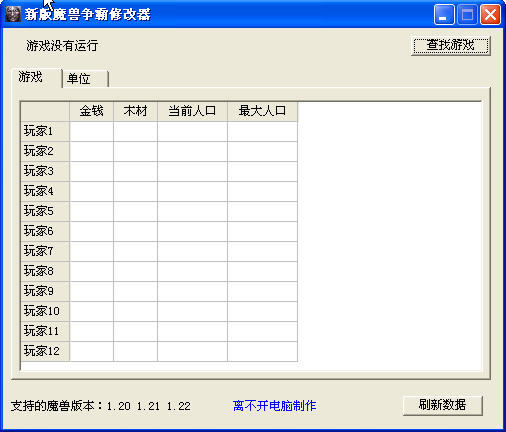Select the 木材 column header

click(x=135, y=111)
